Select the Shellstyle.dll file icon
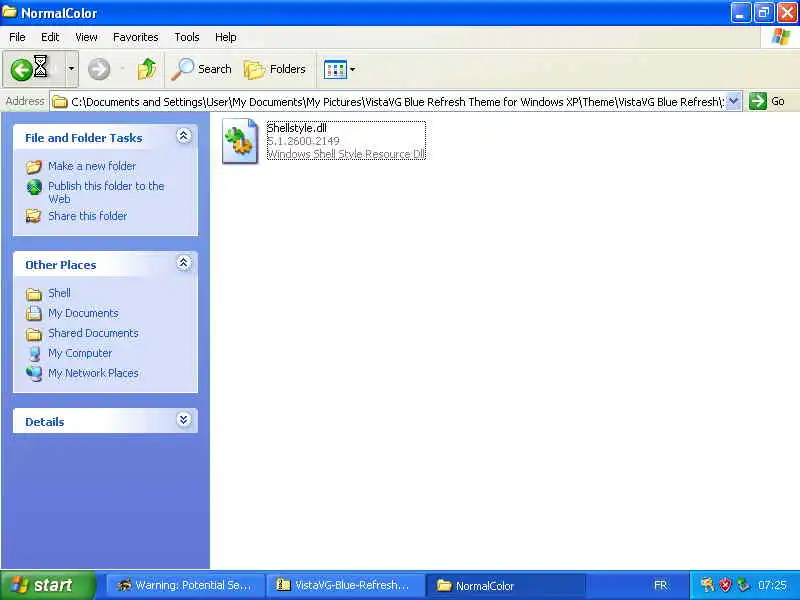The image size is (800, 600). pyautogui.click(x=240, y=141)
